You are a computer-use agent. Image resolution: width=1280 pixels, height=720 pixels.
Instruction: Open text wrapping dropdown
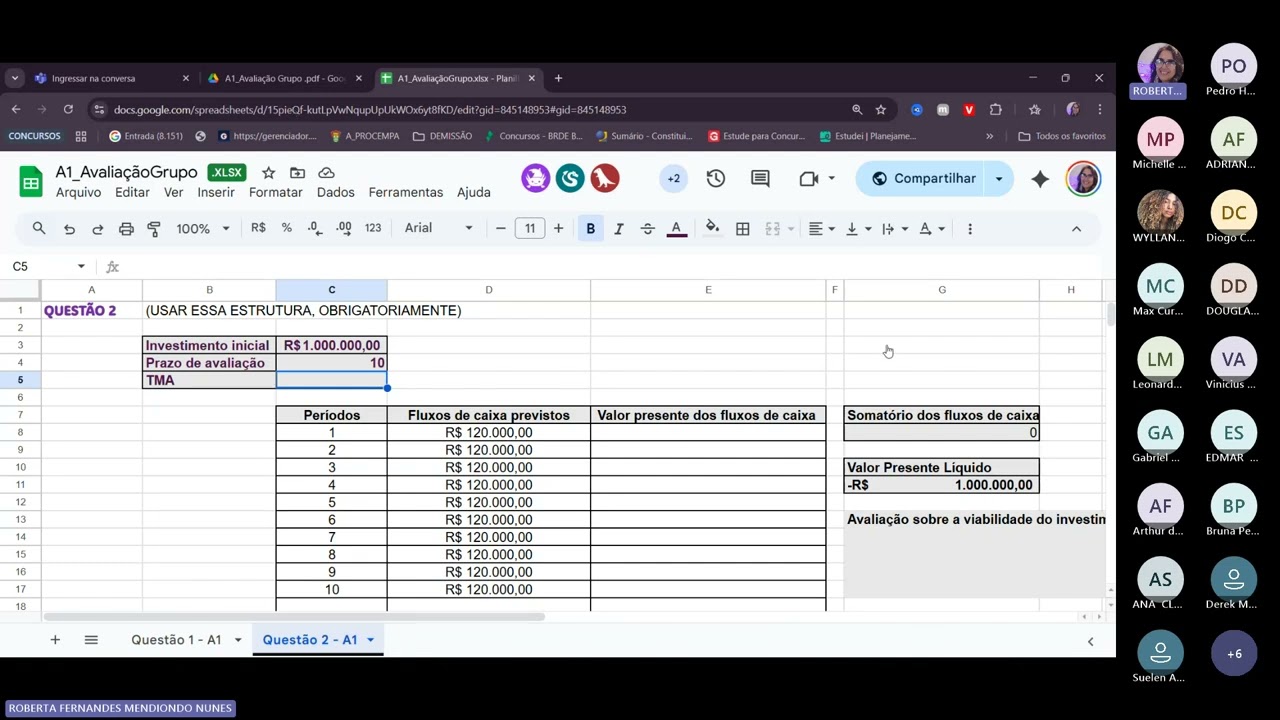coord(894,229)
